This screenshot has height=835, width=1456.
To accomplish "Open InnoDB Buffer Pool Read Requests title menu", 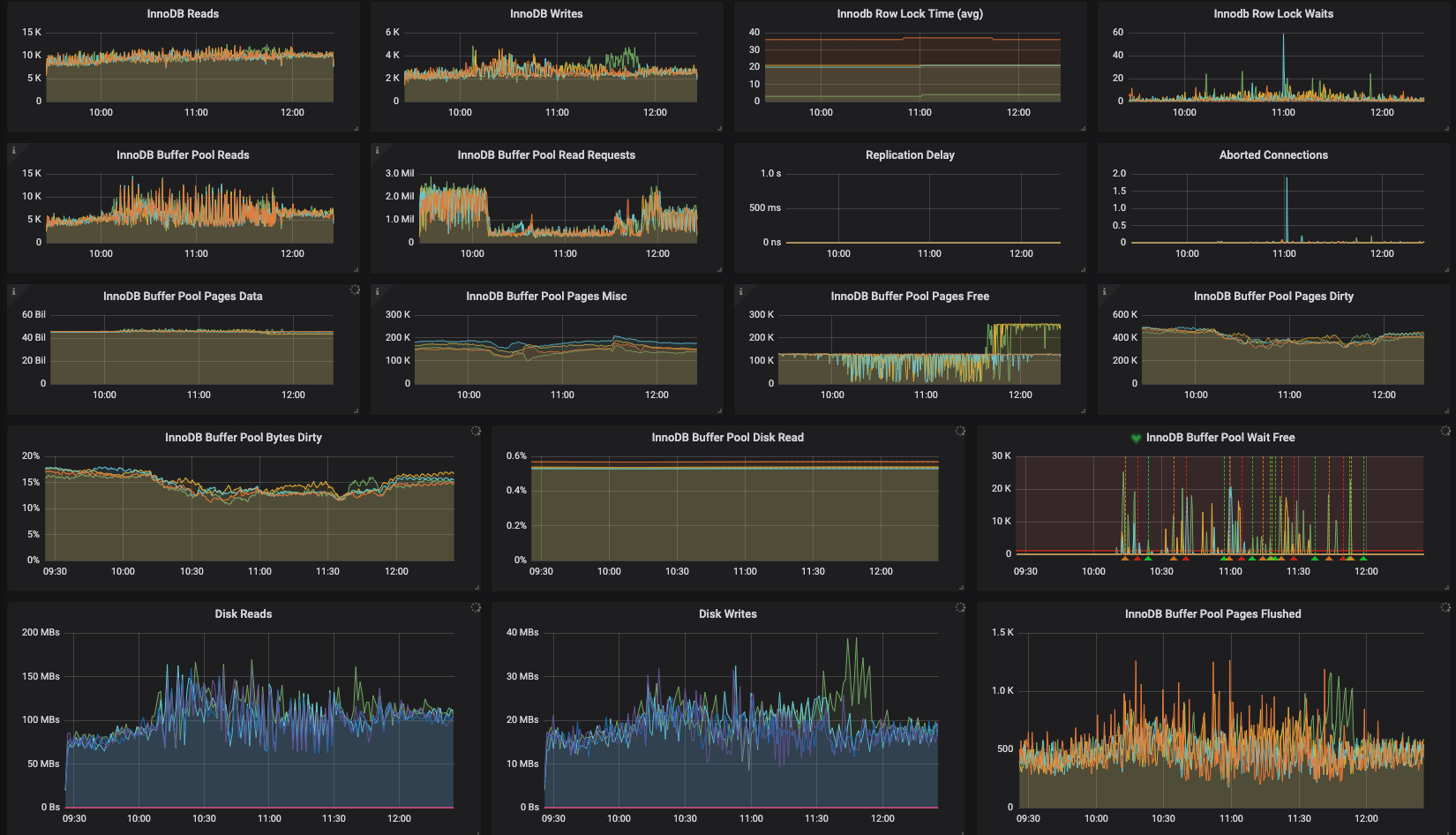I will [x=546, y=155].
